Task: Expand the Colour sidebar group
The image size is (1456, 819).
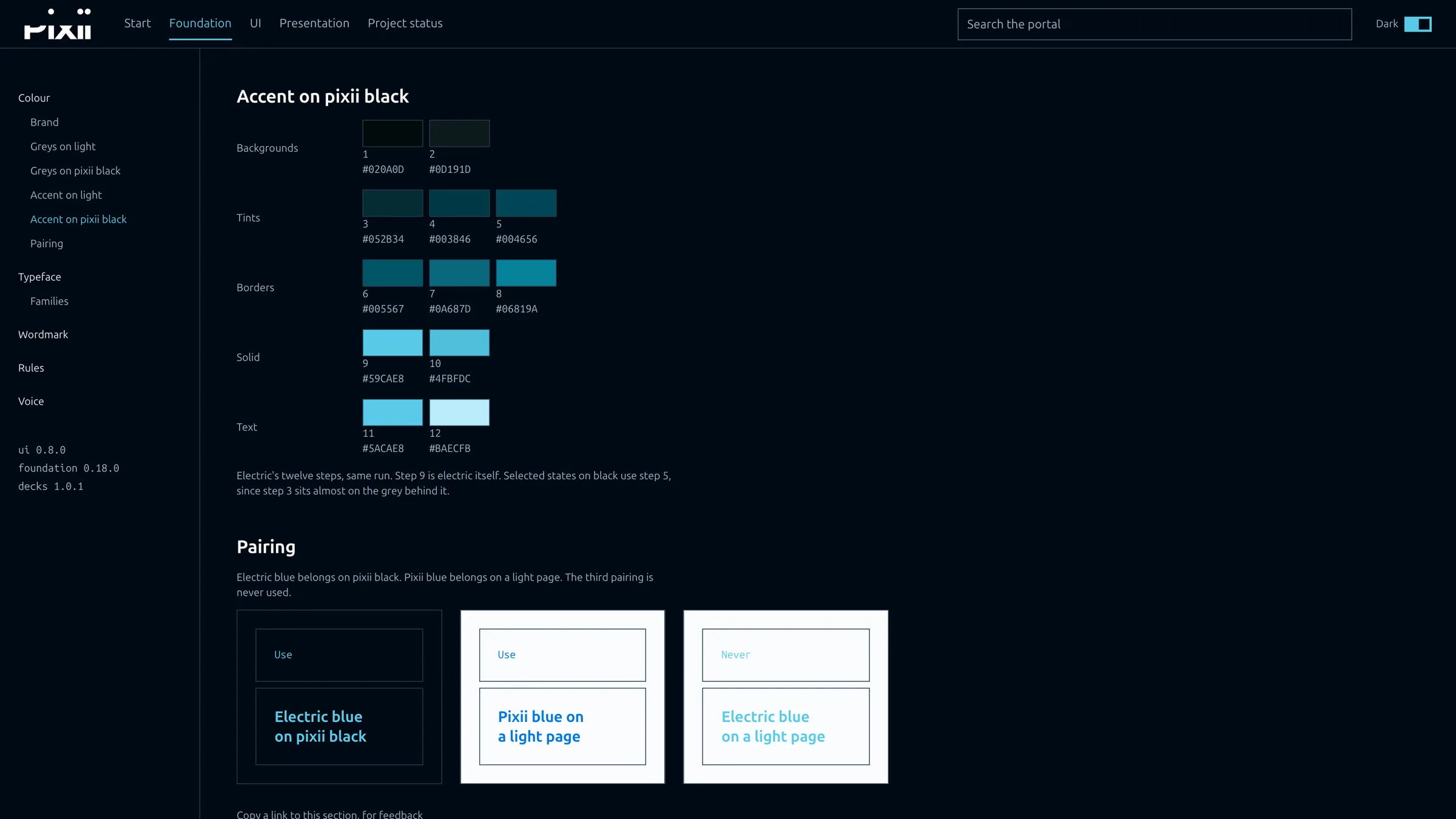Action: click(x=34, y=98)
